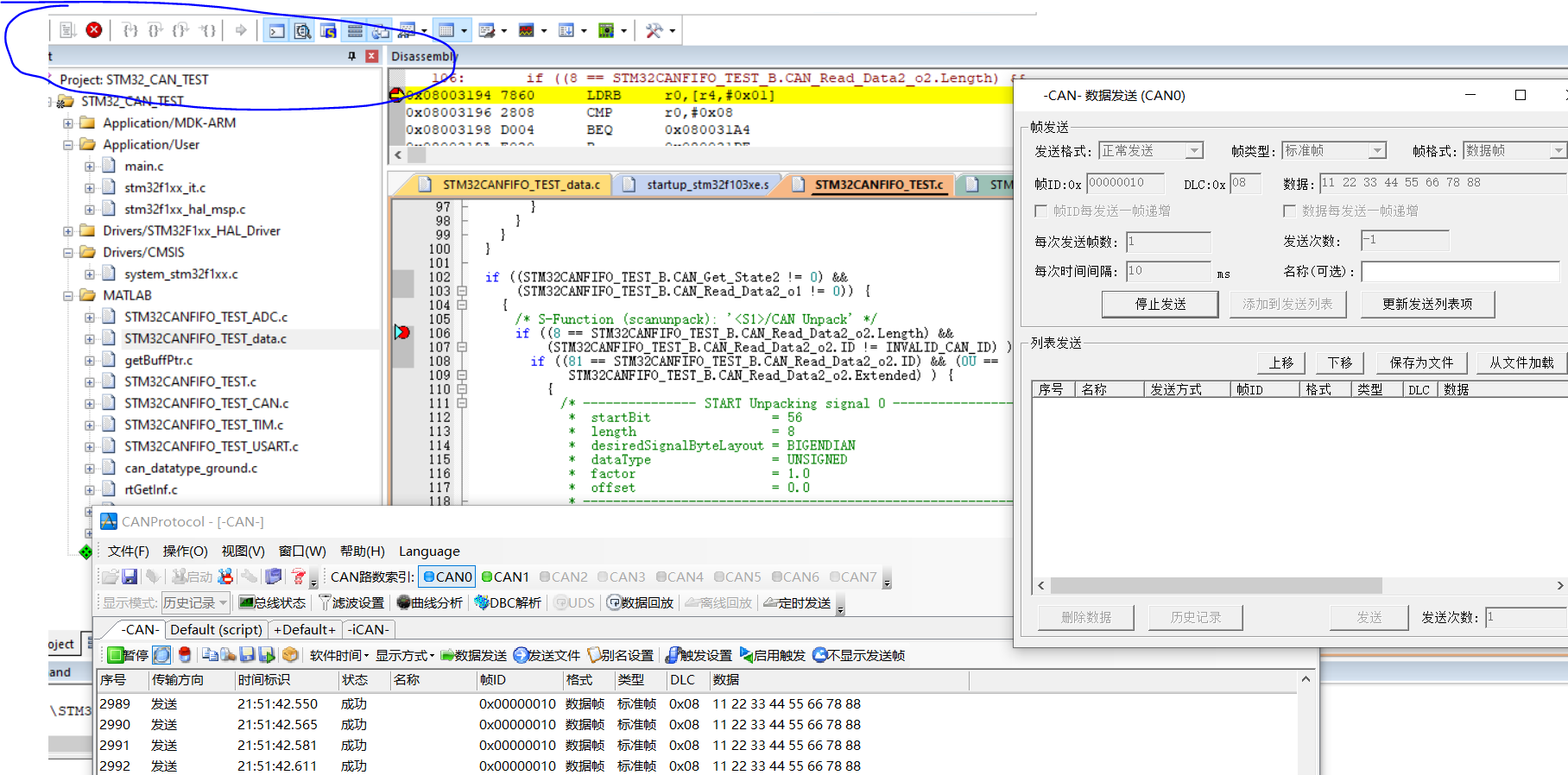1568x775 pixels.
Task: Open 别名设置 alias settings
Action: coord(621,655)
